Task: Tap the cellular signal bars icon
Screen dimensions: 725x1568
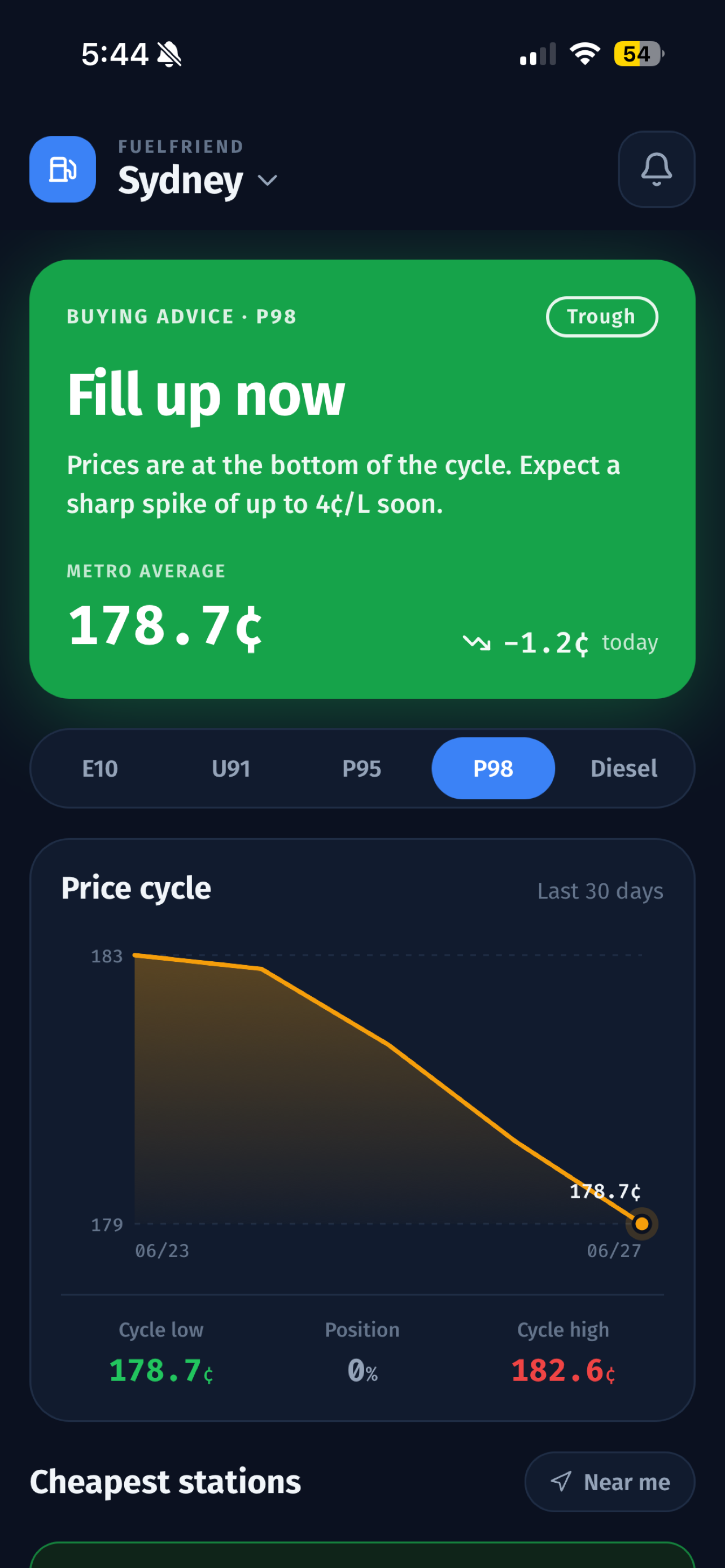Action: tap(538, 54)
